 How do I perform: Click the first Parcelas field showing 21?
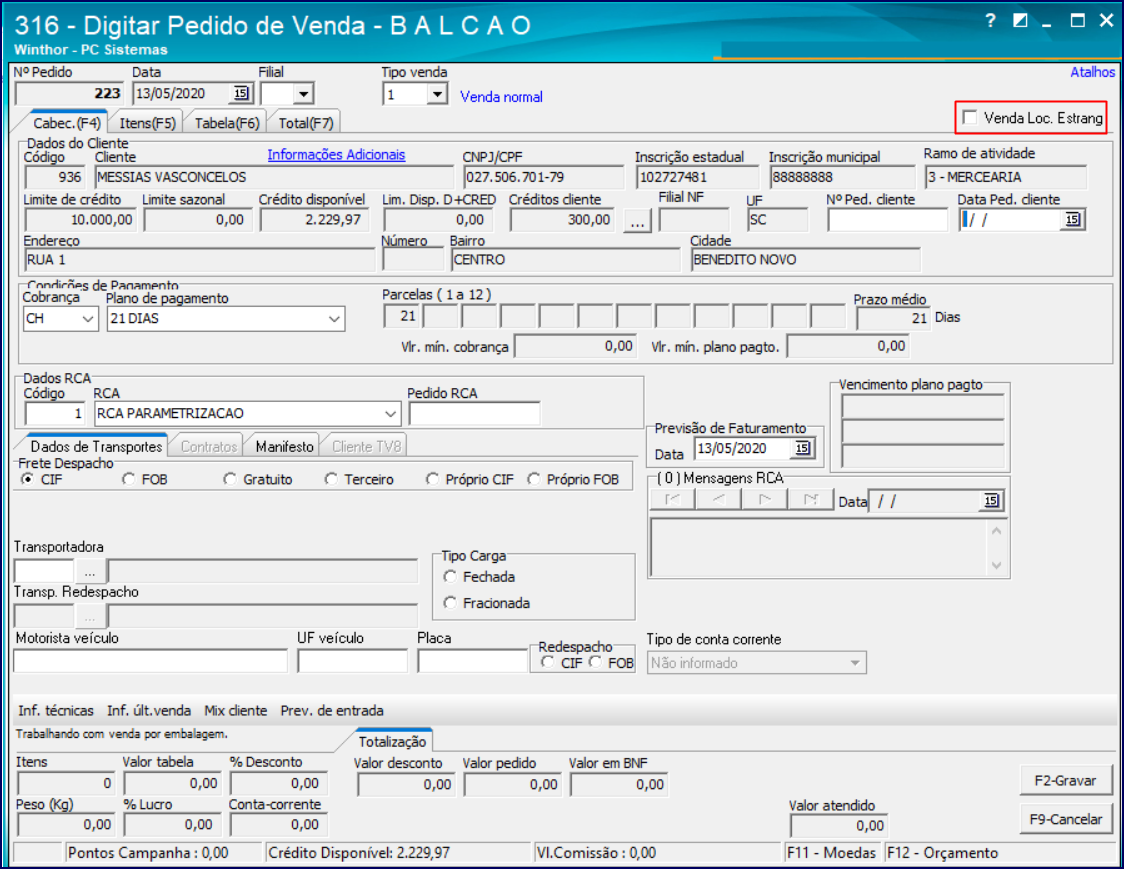pyautogui.click(x=401, y=316)
